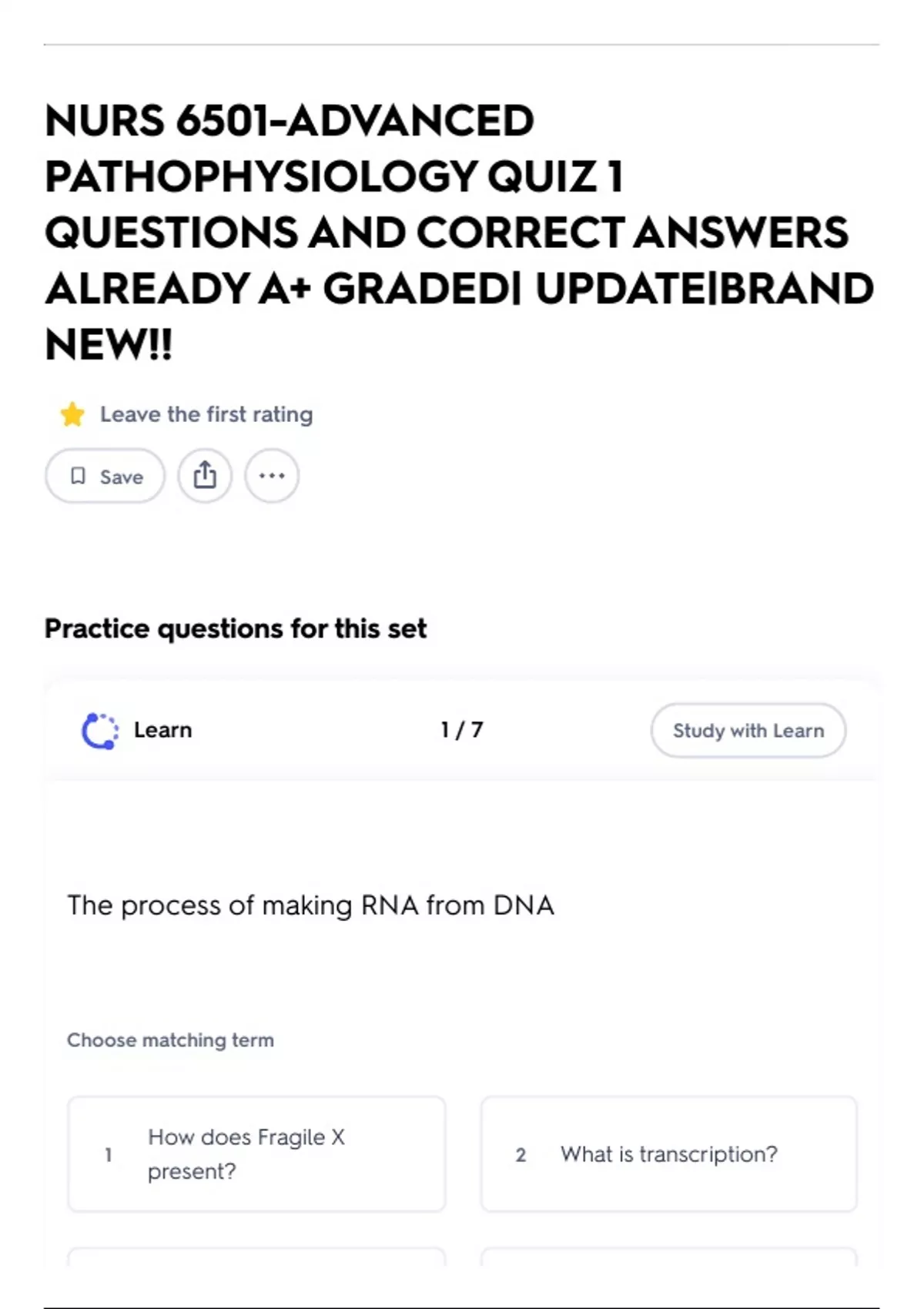924x1309 pixels.
Task: Click the yellow star rating icon
Action: (x=72, y=414)
